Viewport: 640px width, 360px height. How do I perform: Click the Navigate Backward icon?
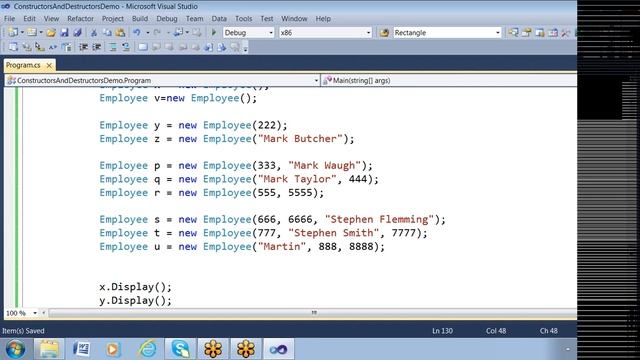click(178, 32)
